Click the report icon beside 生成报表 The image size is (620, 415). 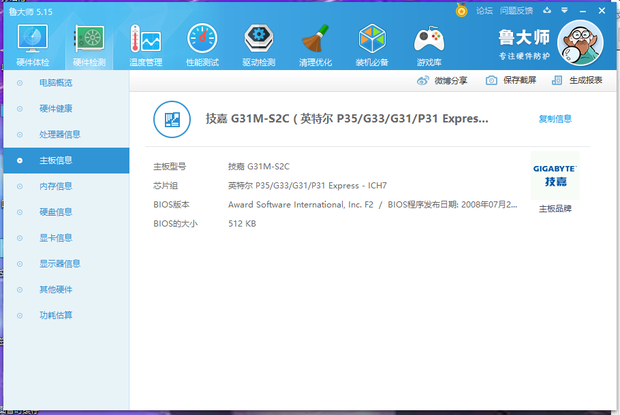tap(557, 80)
